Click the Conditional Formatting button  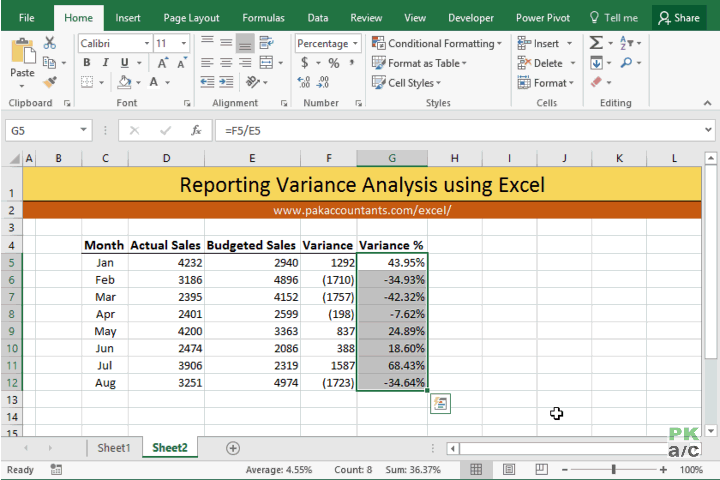(437, 43)
